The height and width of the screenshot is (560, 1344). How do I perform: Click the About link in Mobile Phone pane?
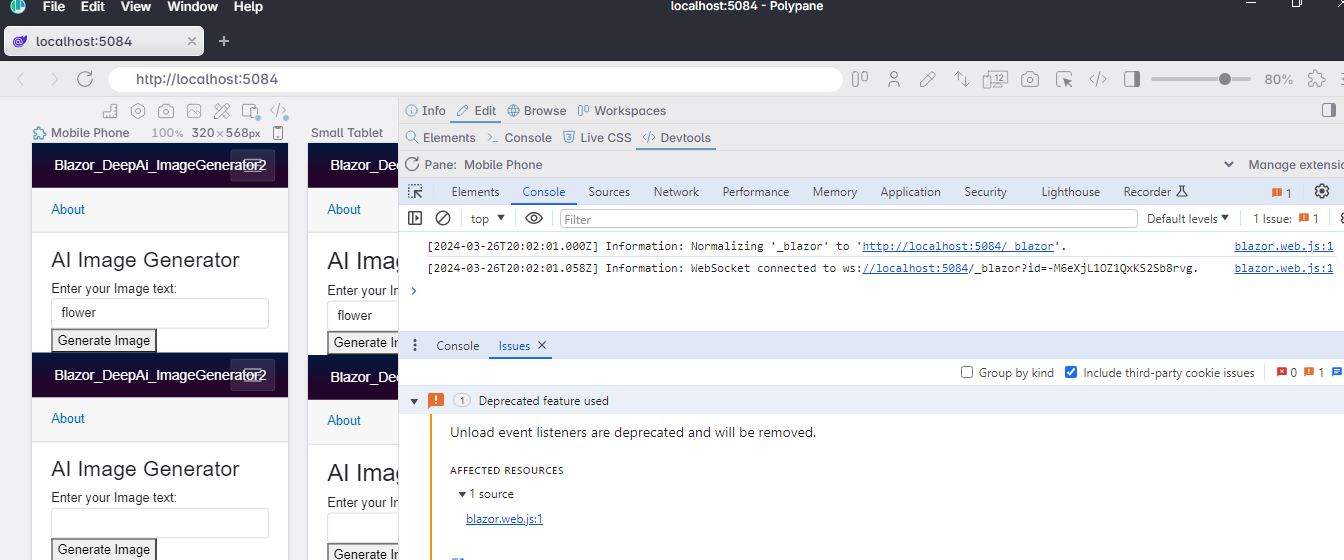point(68,209)
